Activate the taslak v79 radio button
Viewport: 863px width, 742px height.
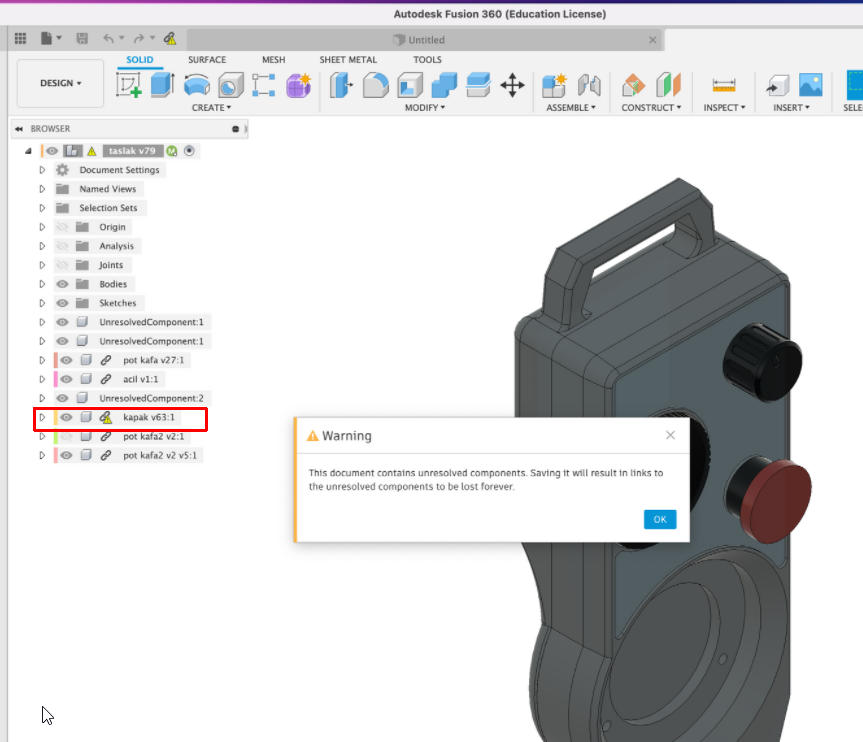click(189, 151)
